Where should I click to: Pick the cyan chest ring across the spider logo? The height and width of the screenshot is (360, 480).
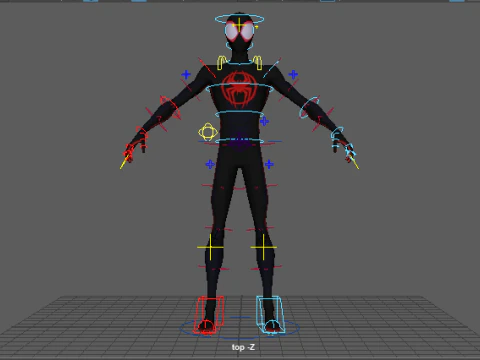pos(240,88)
